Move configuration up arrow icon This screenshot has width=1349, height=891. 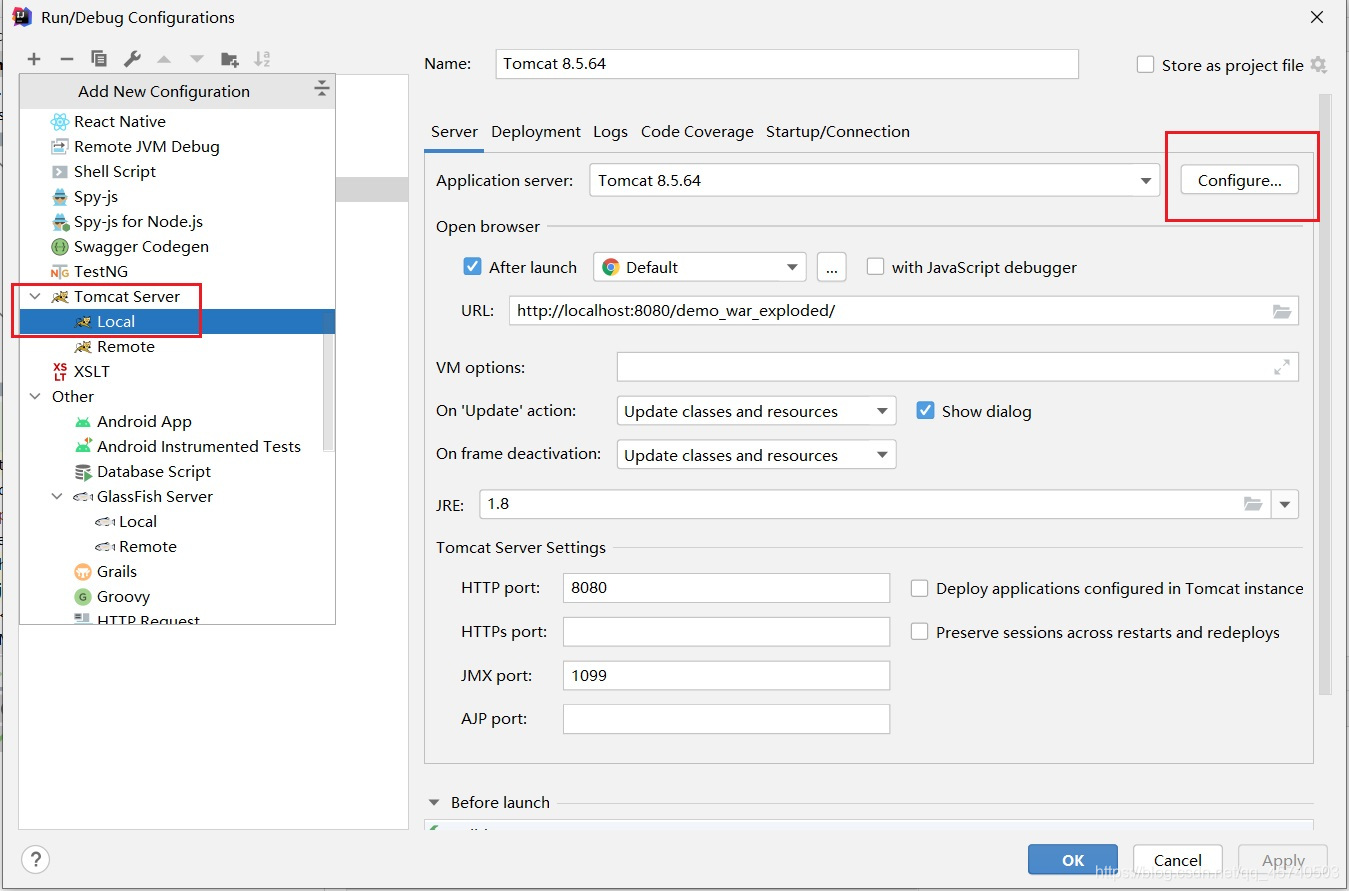[x=164, y=59]
